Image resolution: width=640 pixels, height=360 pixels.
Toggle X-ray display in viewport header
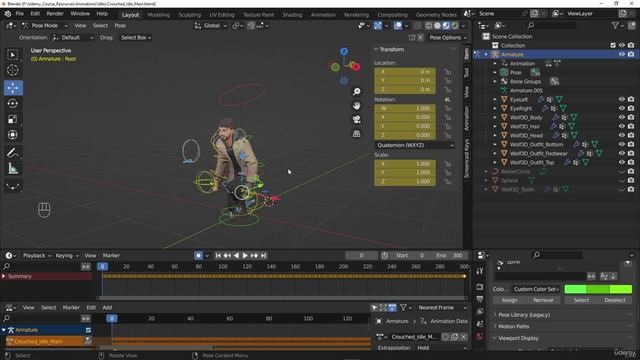tap(417, 26)
